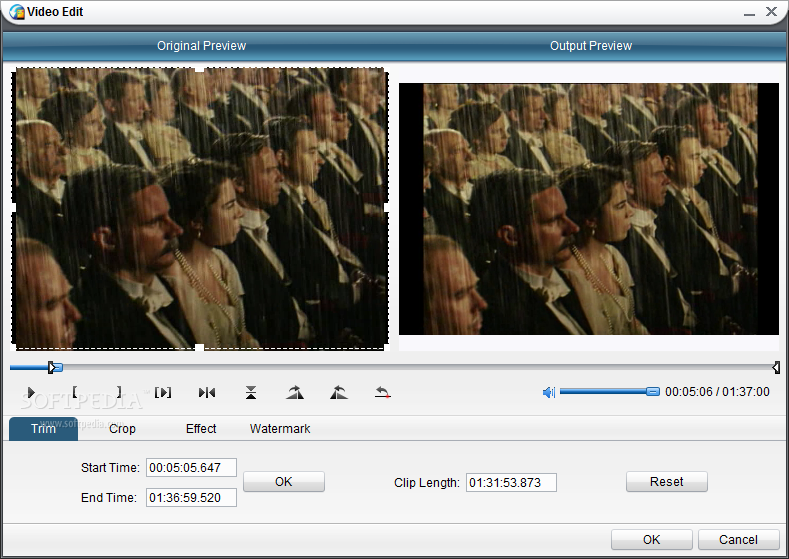Click the left-middle crop handle
Viewport: 789px width, 559px height.
[x=13, y=208]
